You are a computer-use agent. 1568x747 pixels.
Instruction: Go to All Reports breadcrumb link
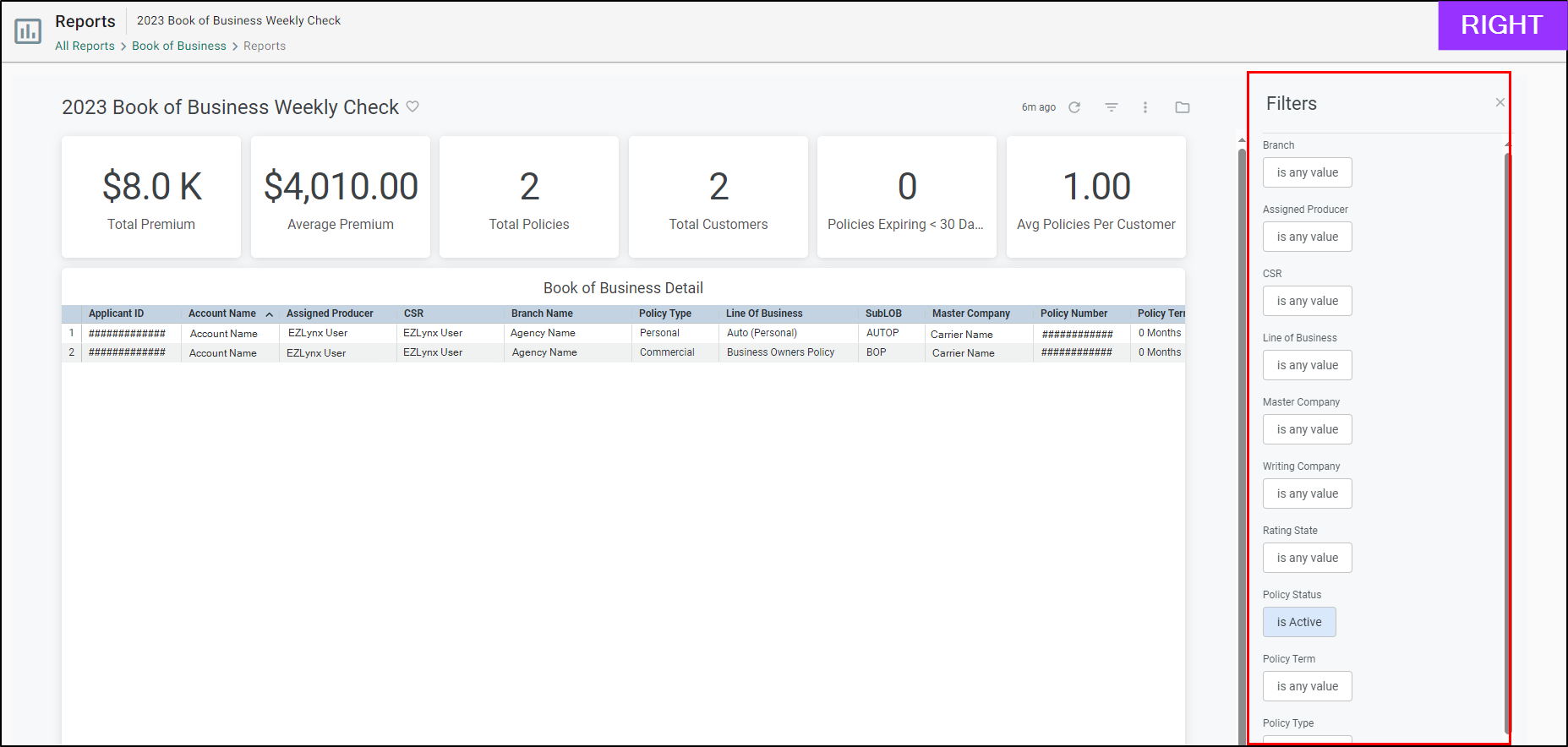pos(85,46)
